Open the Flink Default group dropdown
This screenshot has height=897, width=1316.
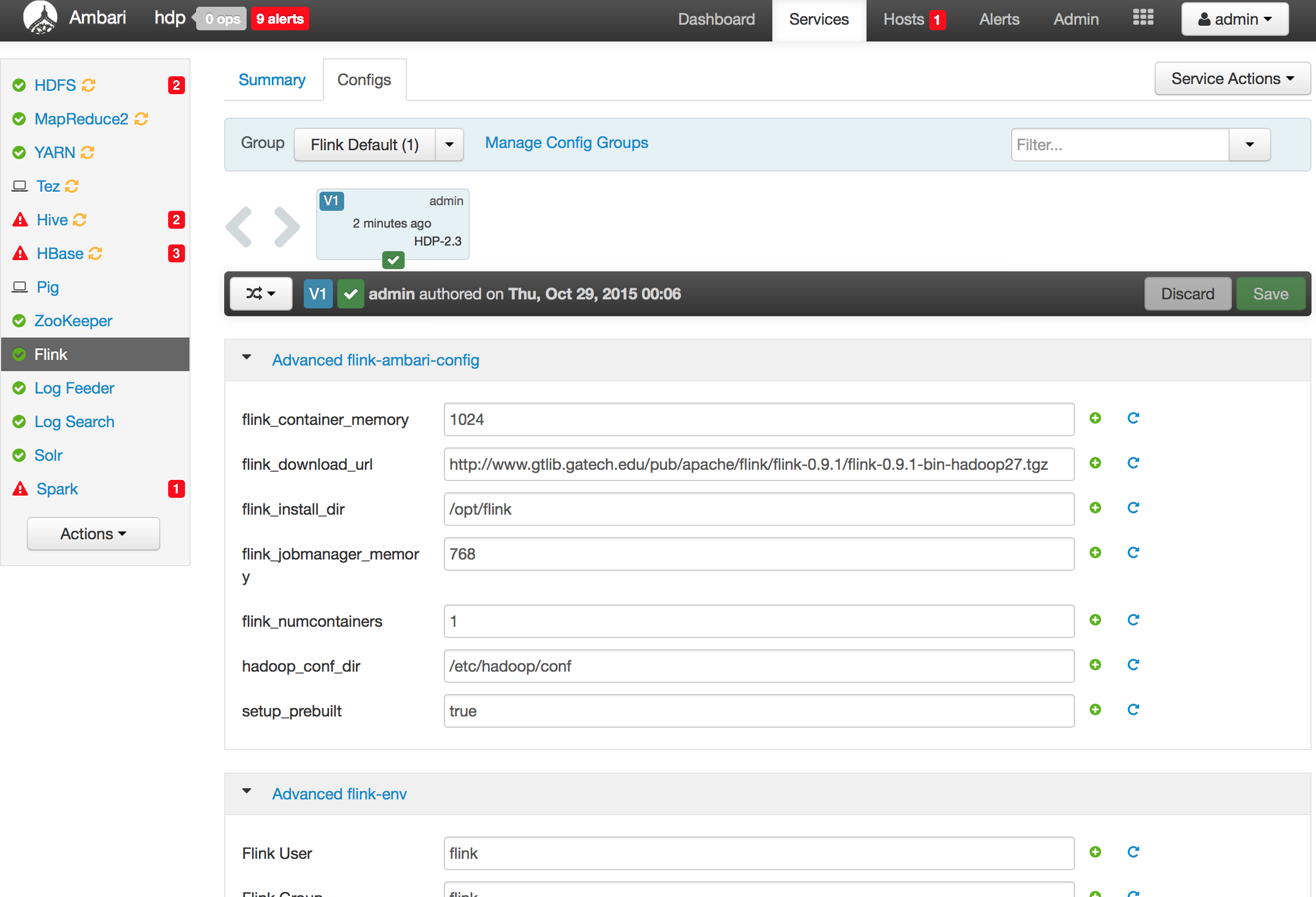click(x=449, y=145)
